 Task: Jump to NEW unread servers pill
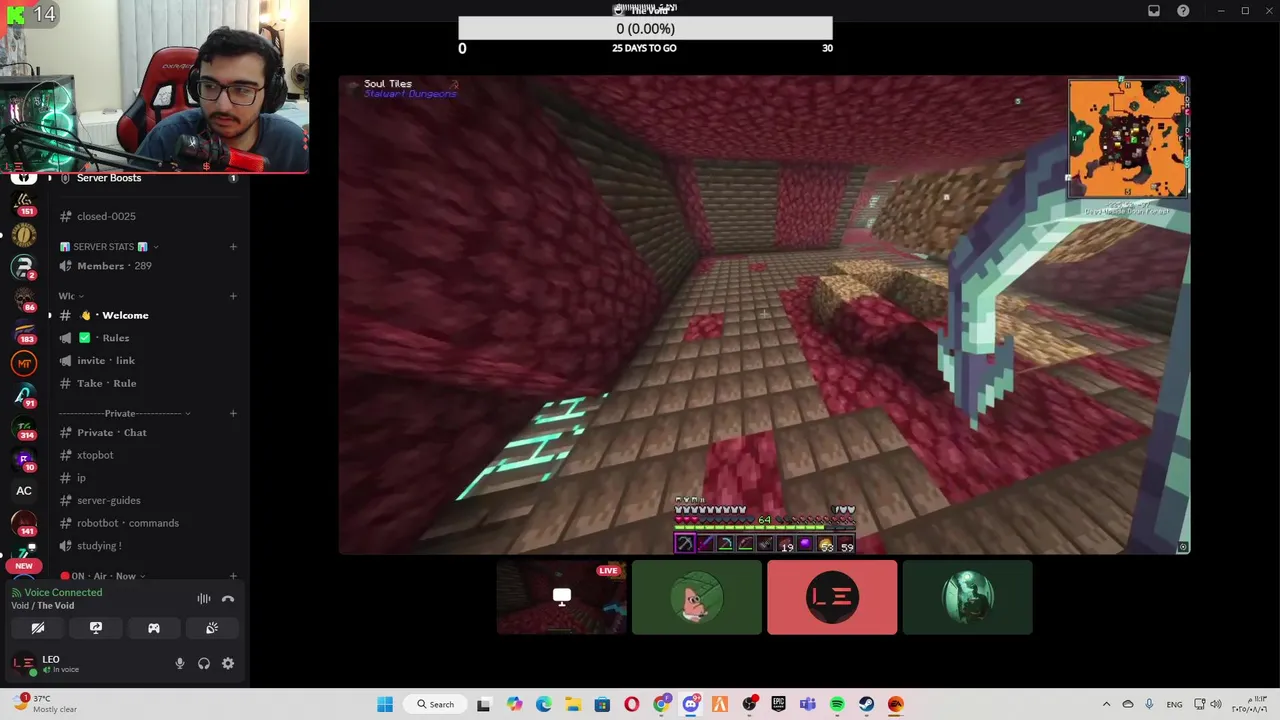pos(24,566)
